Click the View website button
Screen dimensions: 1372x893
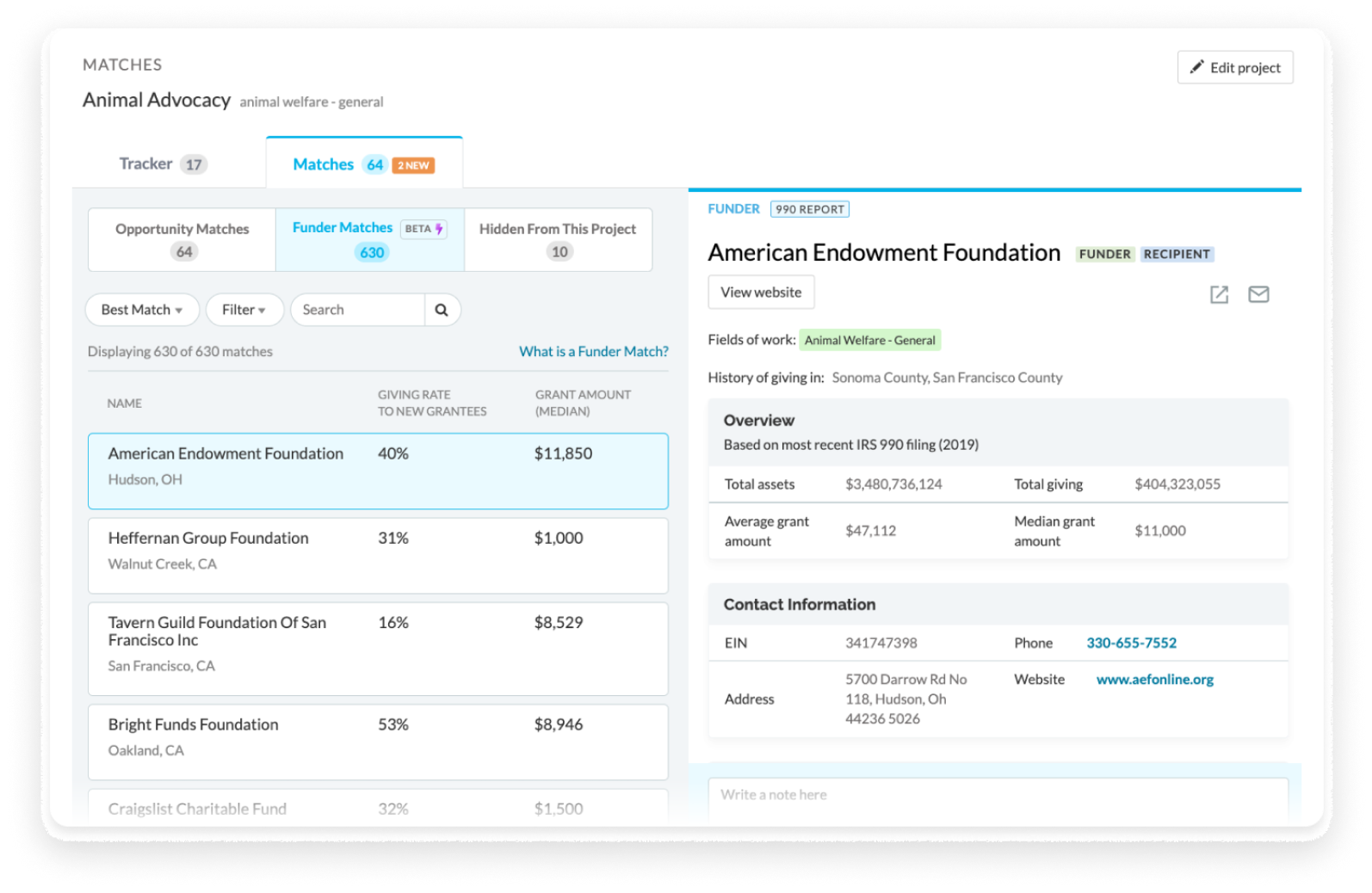coord(761,293)
